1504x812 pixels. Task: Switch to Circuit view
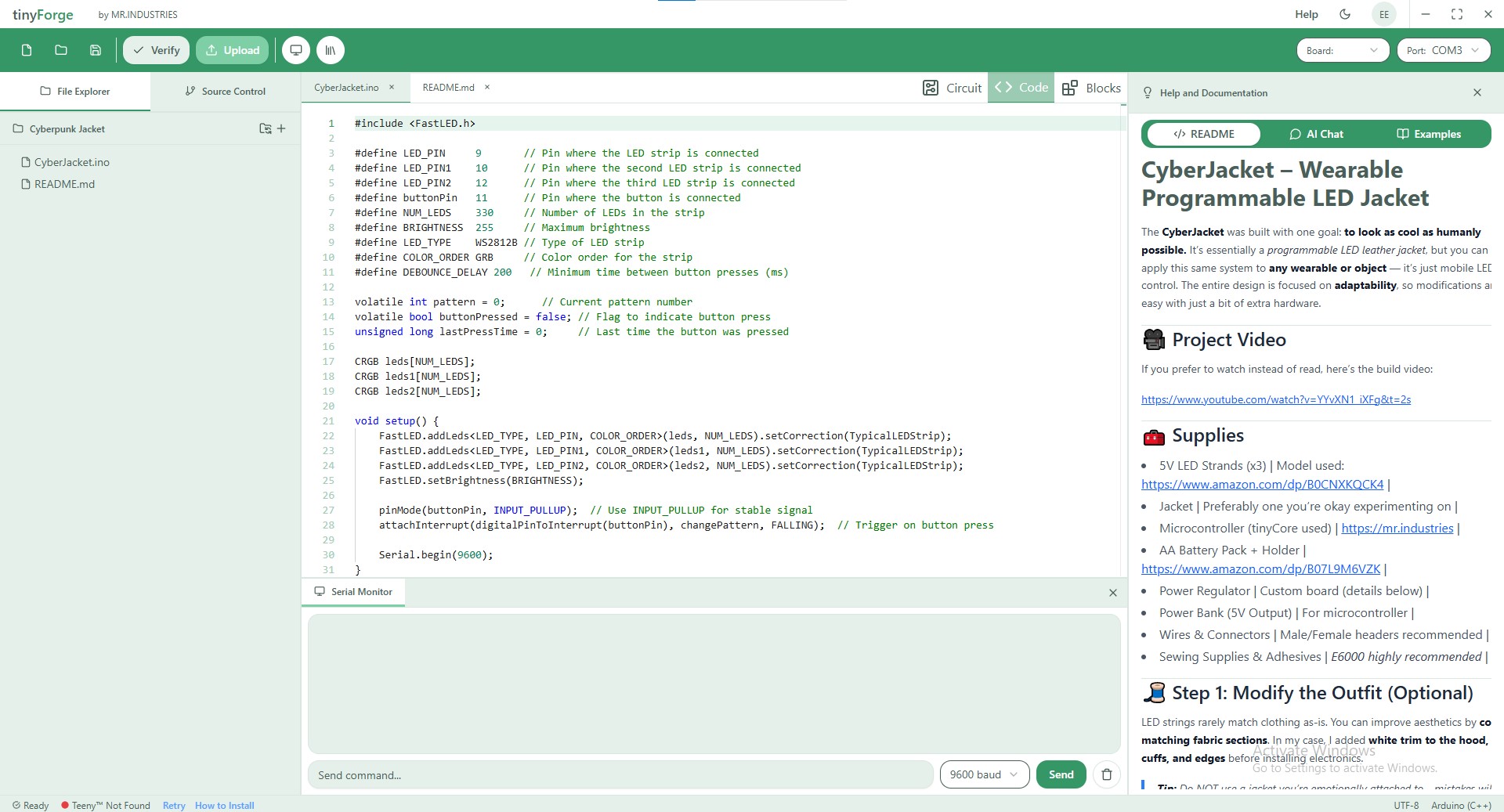click(953, 88)
